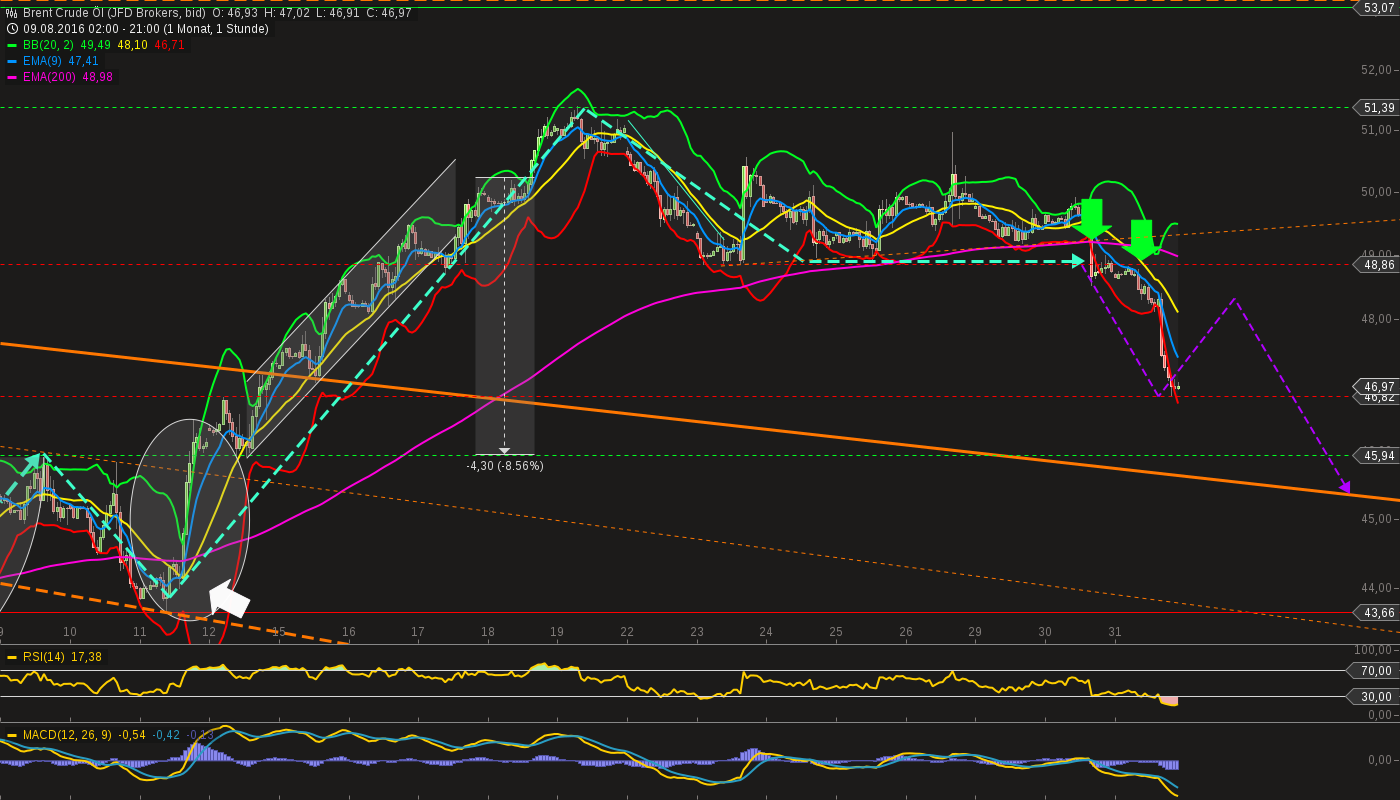Click the date label '10' on the time axis
This screenshot has height=800, width=1400.
pos(70,632)
